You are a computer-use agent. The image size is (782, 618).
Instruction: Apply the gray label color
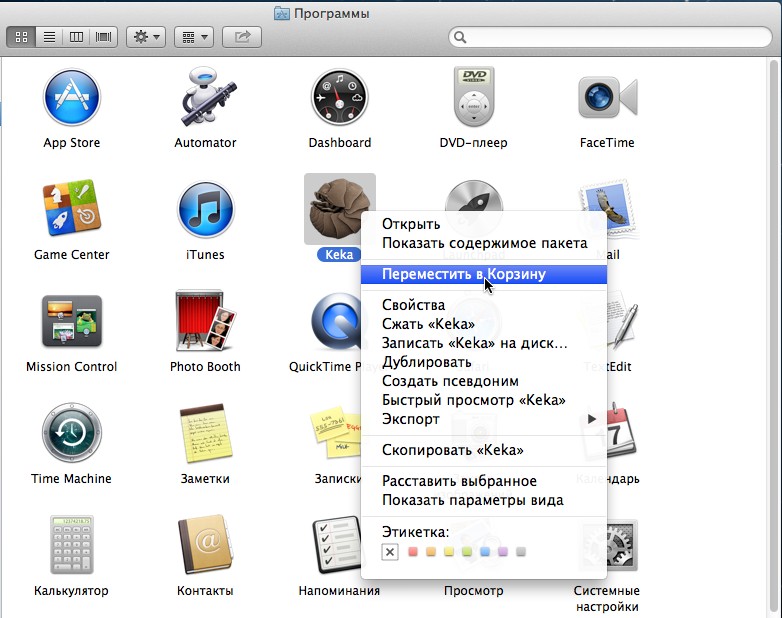coord(521,552)
